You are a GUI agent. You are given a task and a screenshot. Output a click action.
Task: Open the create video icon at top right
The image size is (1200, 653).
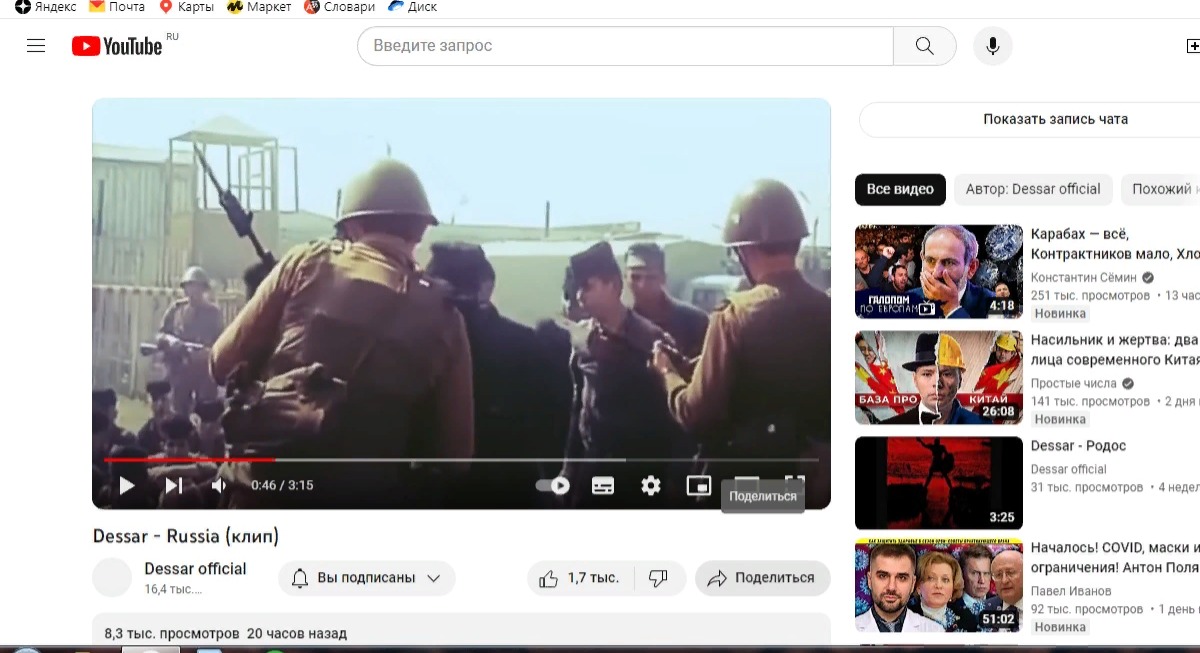1192,46
